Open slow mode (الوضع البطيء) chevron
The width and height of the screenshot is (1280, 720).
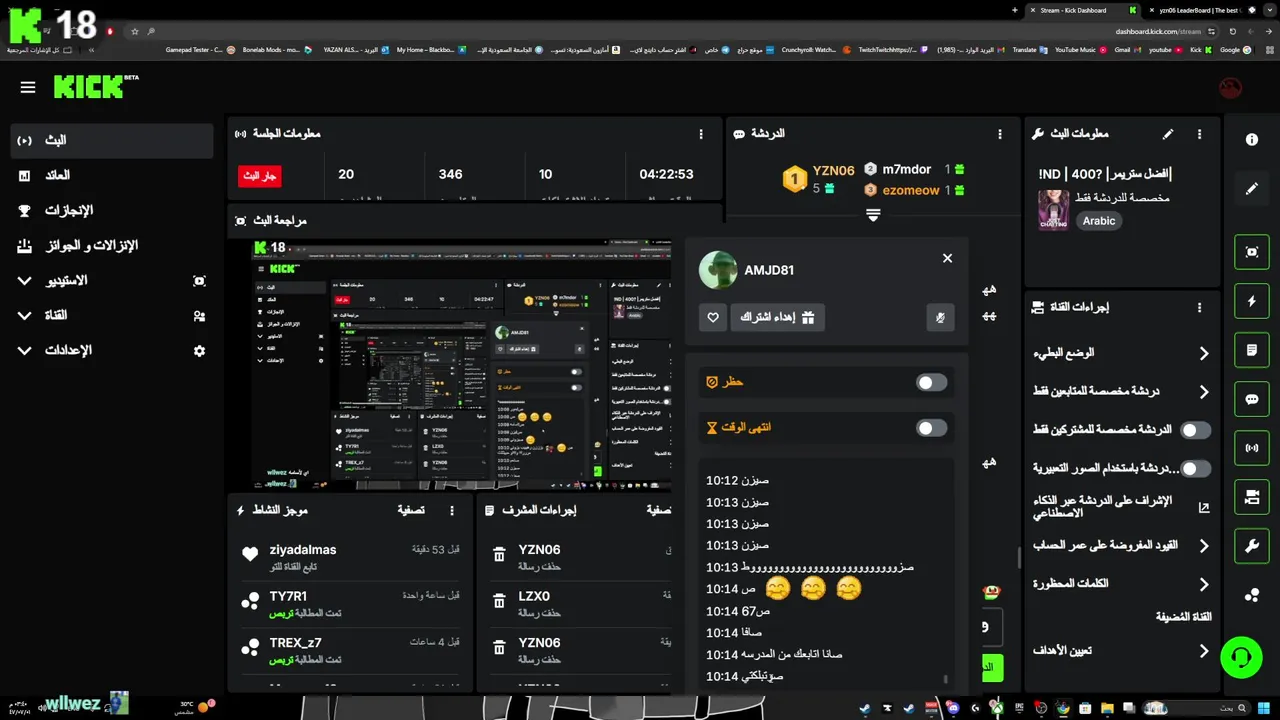[x=1204, y=354]
